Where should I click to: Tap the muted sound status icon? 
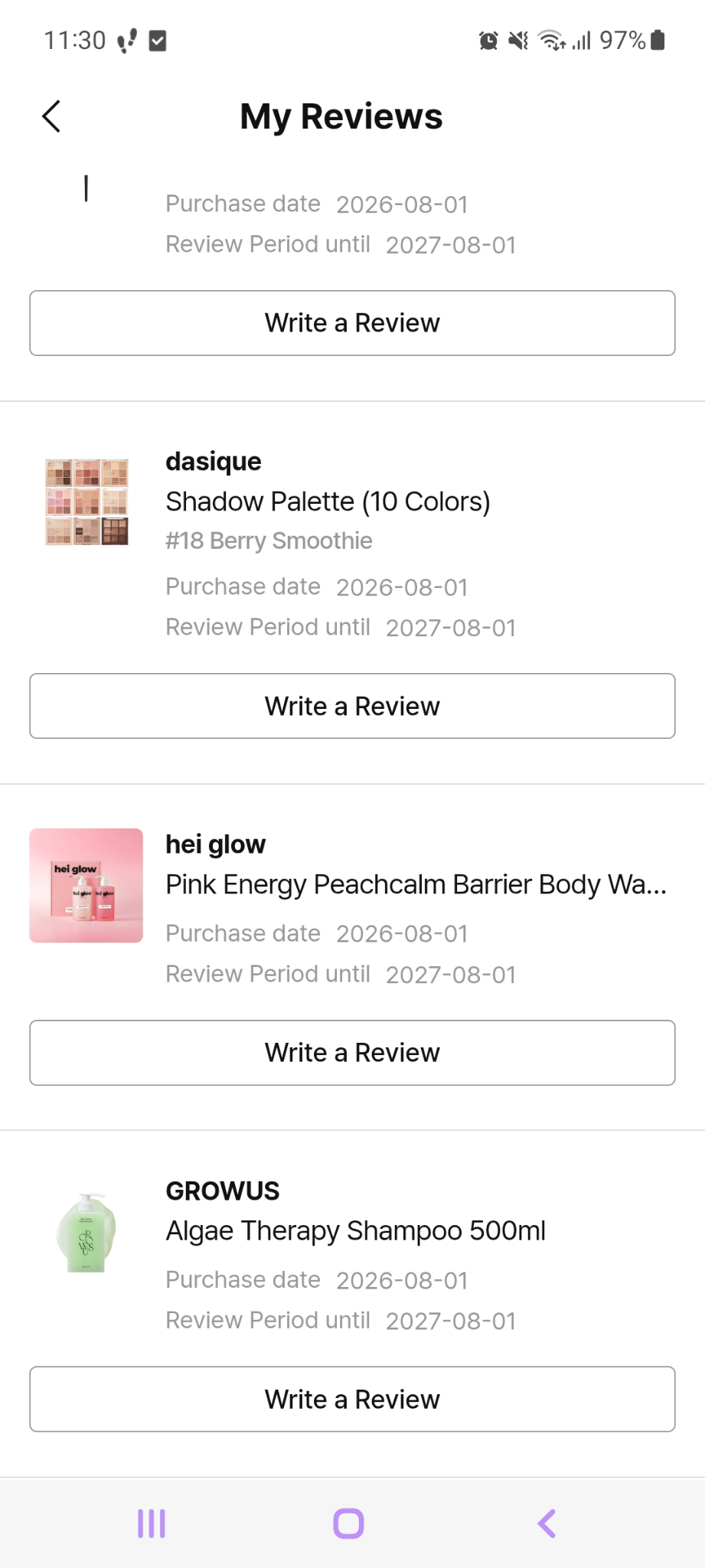coord(519,41)
